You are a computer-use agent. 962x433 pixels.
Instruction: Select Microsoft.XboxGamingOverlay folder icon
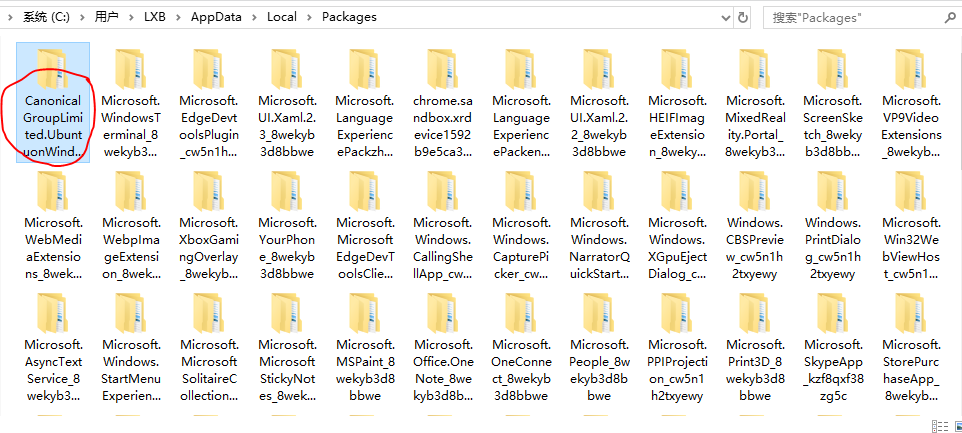[x=209, y=191]
